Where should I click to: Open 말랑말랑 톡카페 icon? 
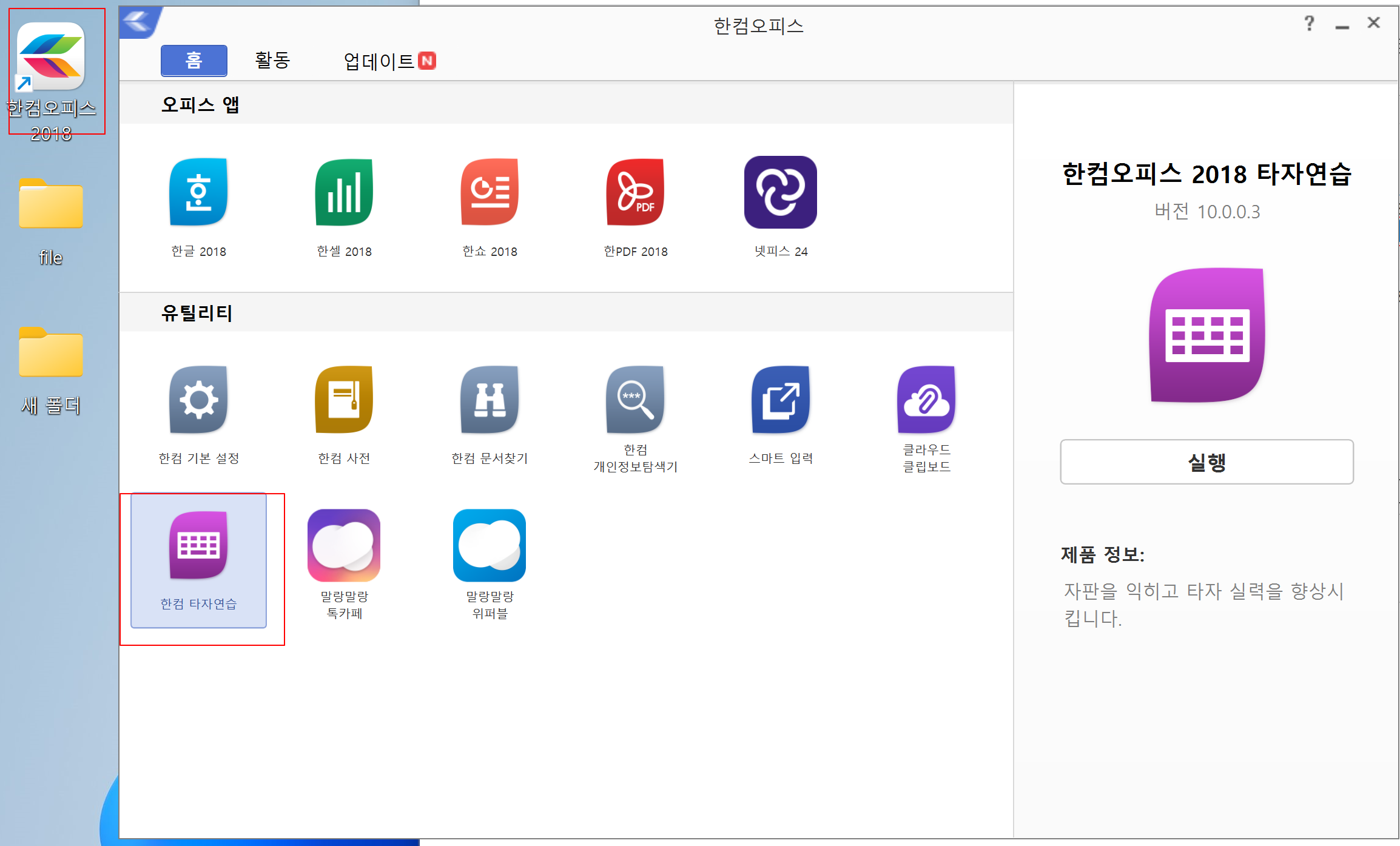click(344, 545)
